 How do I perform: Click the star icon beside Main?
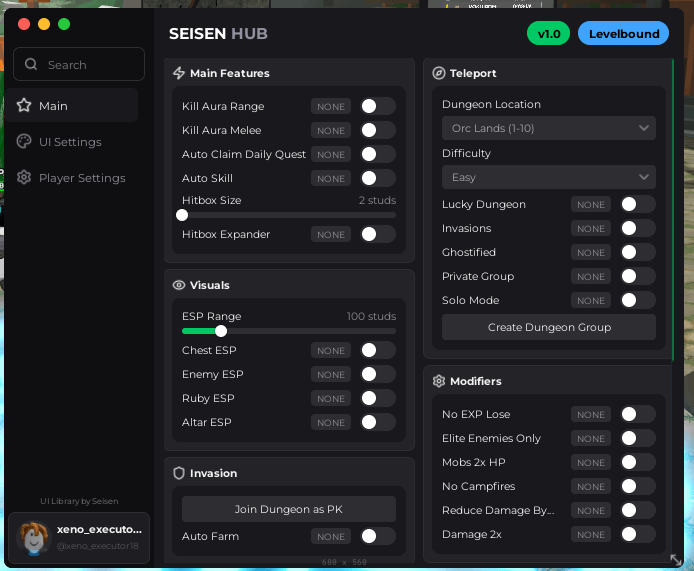click(x=24, y=105)
